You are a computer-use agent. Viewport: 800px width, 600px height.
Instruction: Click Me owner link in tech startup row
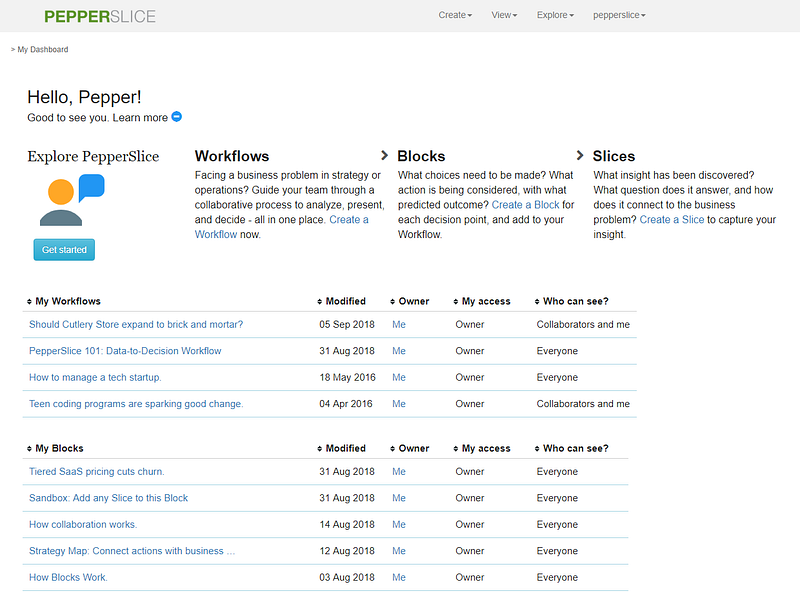pyautogui.click(x=399, y=378)
